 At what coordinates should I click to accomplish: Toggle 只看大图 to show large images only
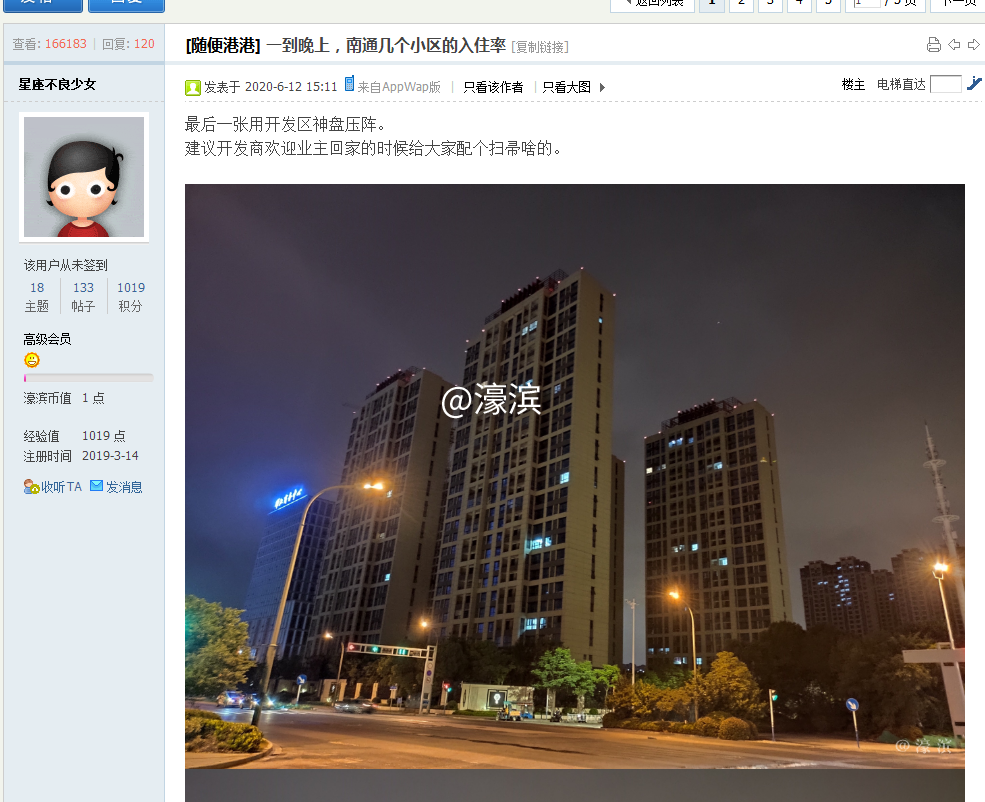tap(564, 87)
